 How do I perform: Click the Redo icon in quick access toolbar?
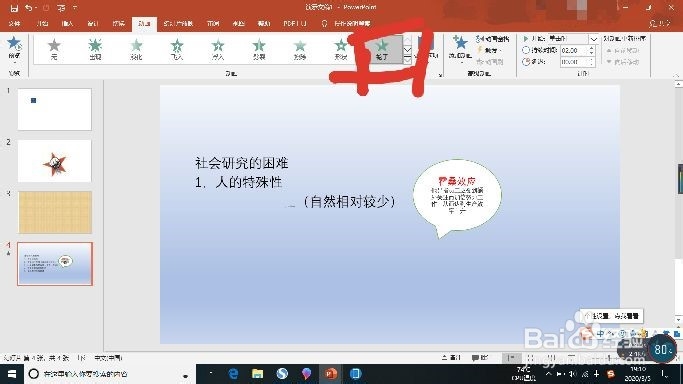[46, 8]
